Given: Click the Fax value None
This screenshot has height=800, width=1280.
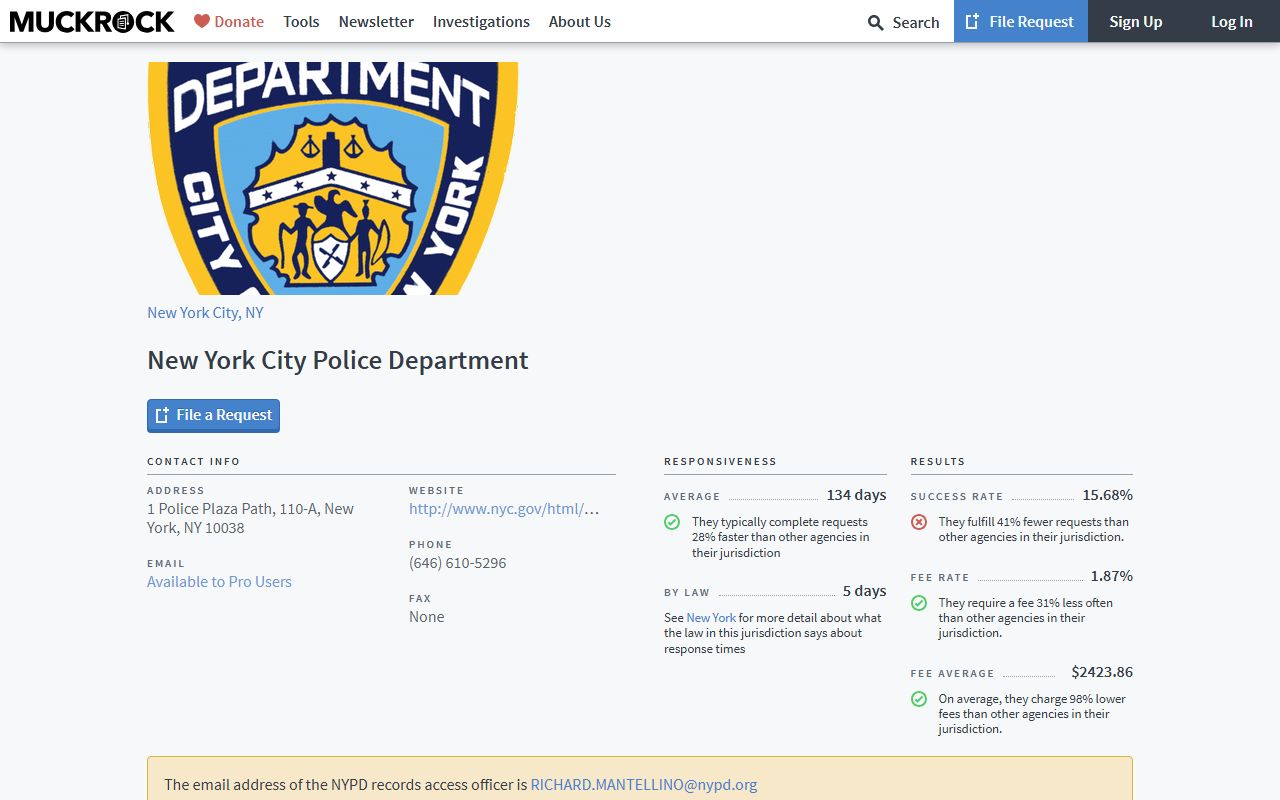Looking at the screenshot, I should pos(427,617).
